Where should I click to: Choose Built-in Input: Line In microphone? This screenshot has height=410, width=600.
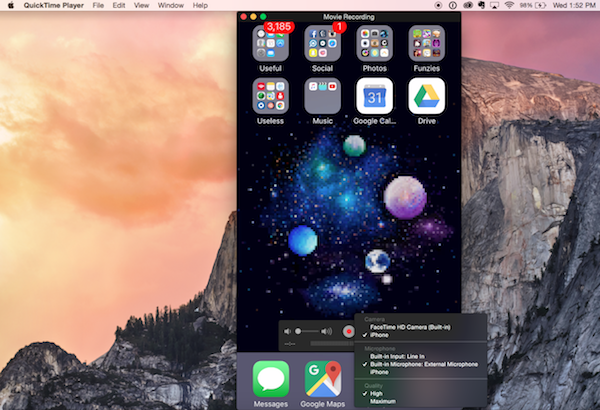point(397,356)
